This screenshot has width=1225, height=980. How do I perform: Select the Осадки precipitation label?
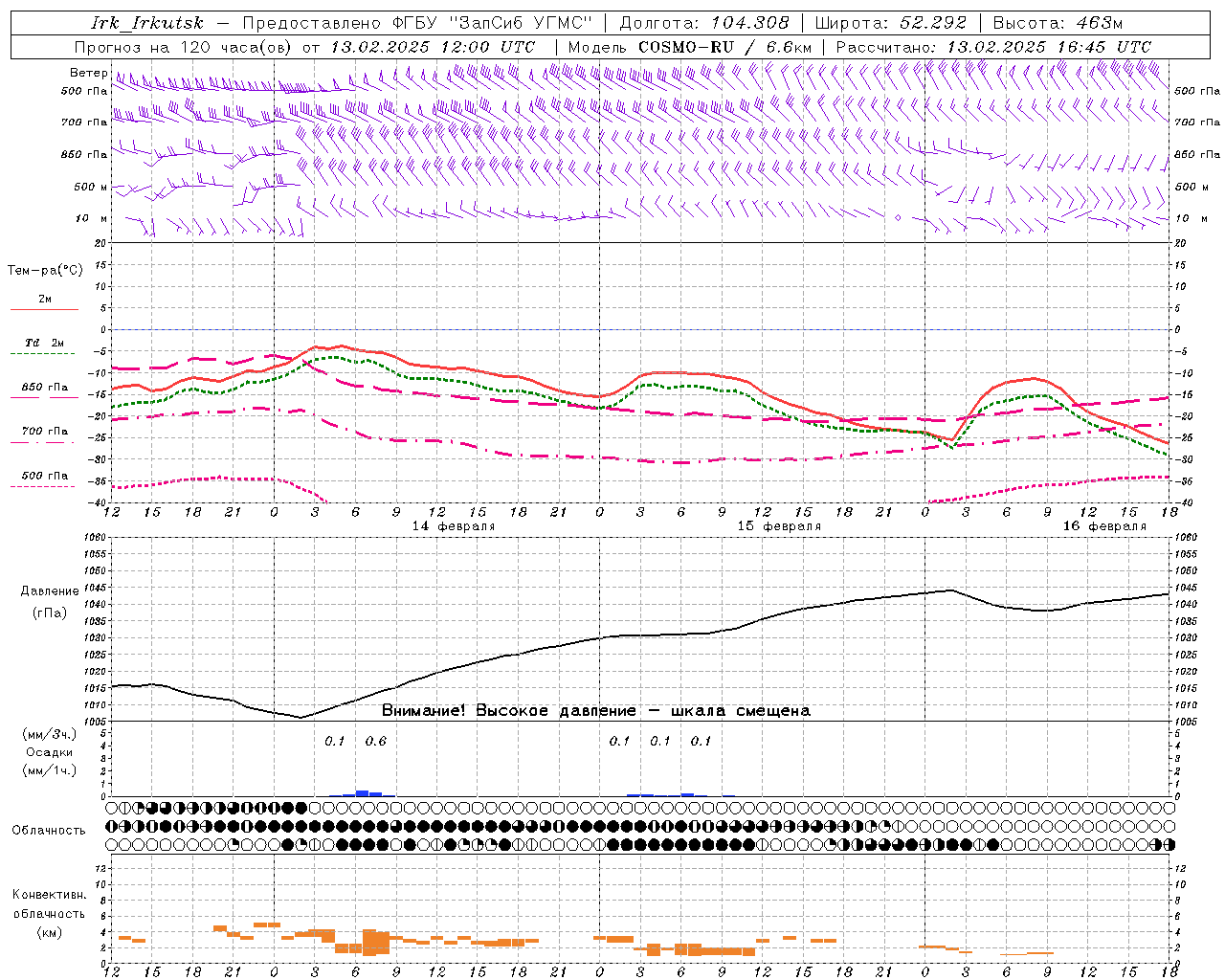tap(50, 752)
